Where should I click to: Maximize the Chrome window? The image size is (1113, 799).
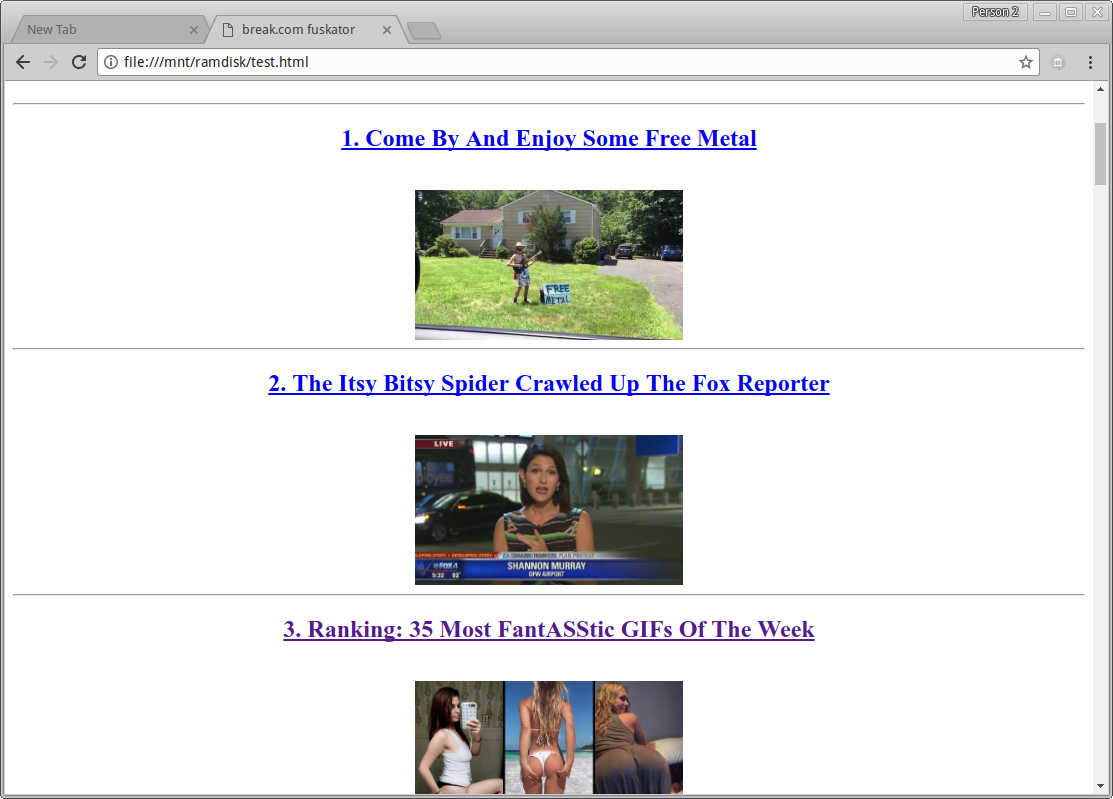coord(1070,12)
